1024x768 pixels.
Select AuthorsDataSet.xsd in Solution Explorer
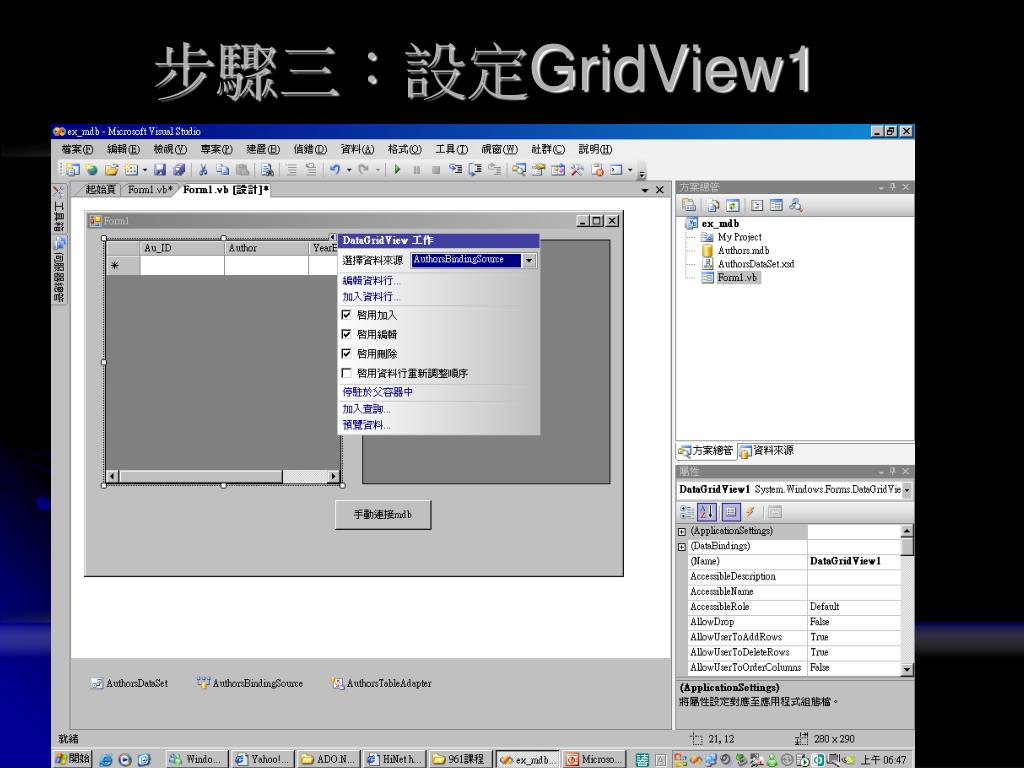756,264
